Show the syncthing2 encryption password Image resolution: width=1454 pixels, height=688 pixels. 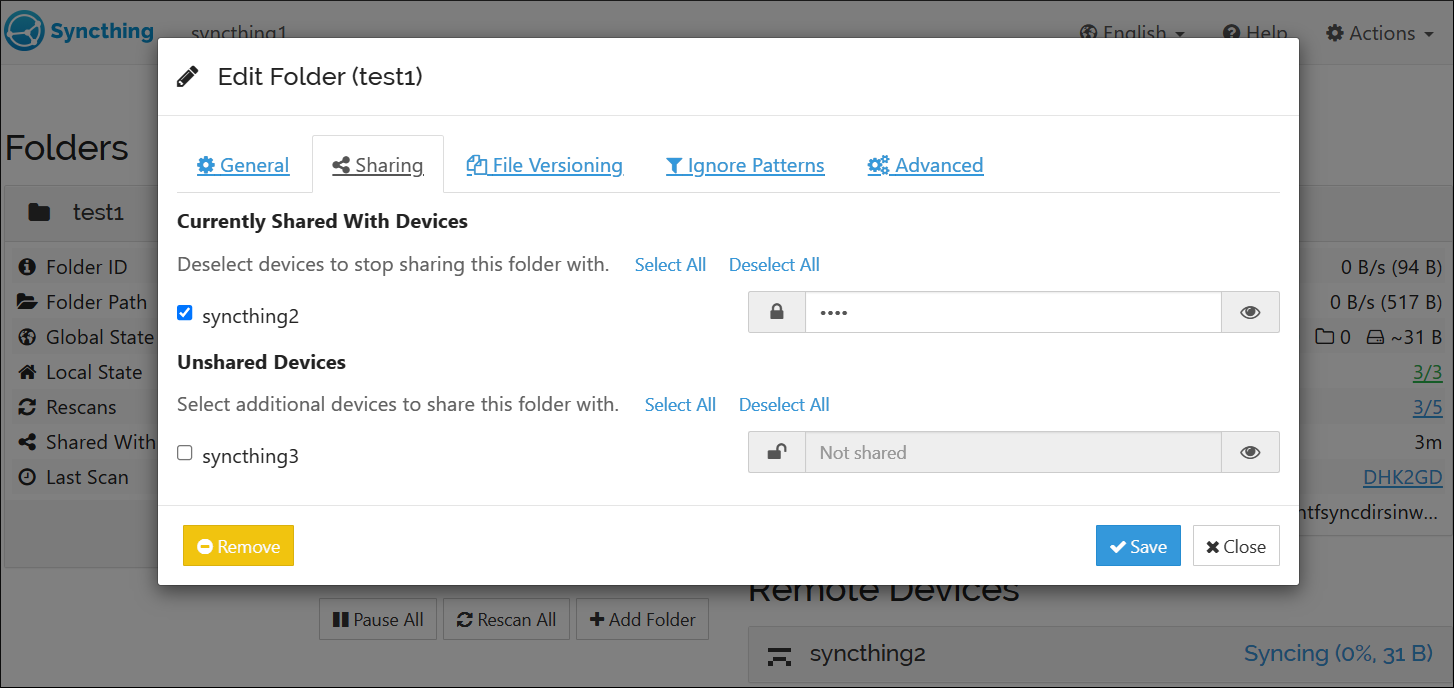point(1250,312)
